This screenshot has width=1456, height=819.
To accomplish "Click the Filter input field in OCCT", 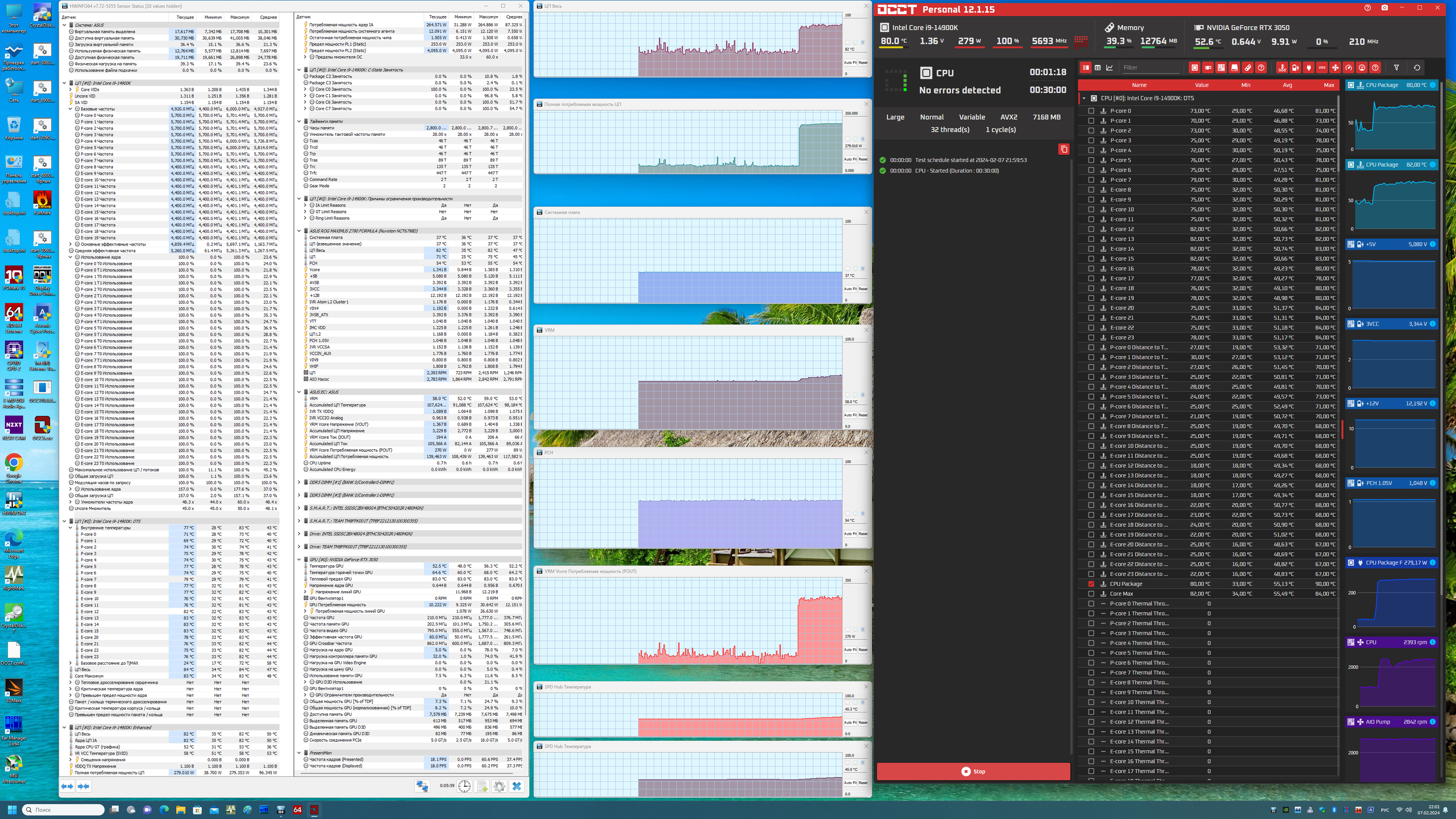I will (1151, 67).
